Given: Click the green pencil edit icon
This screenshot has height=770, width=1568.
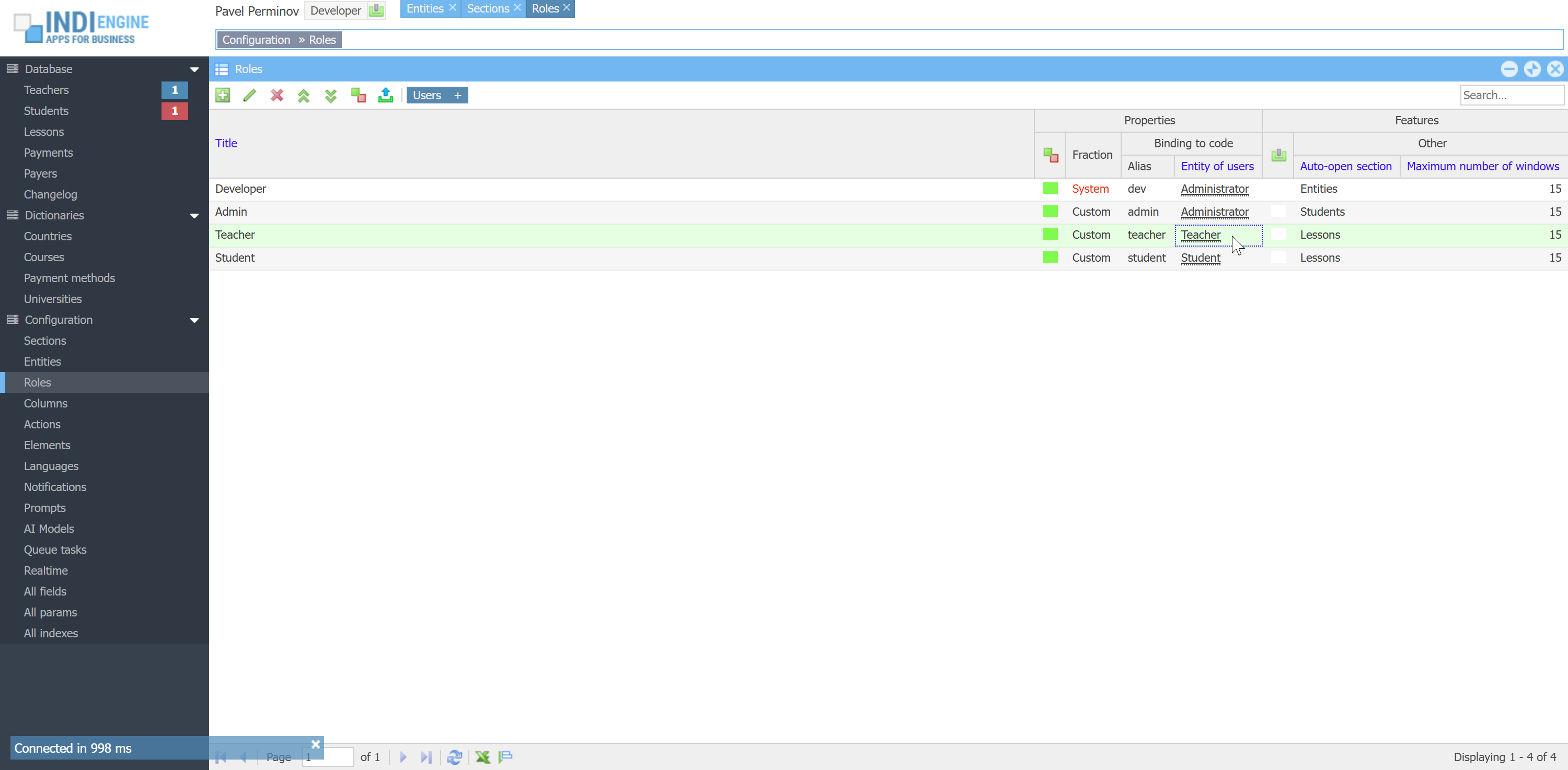Looking at the screenshot, I should pos(249,96).
